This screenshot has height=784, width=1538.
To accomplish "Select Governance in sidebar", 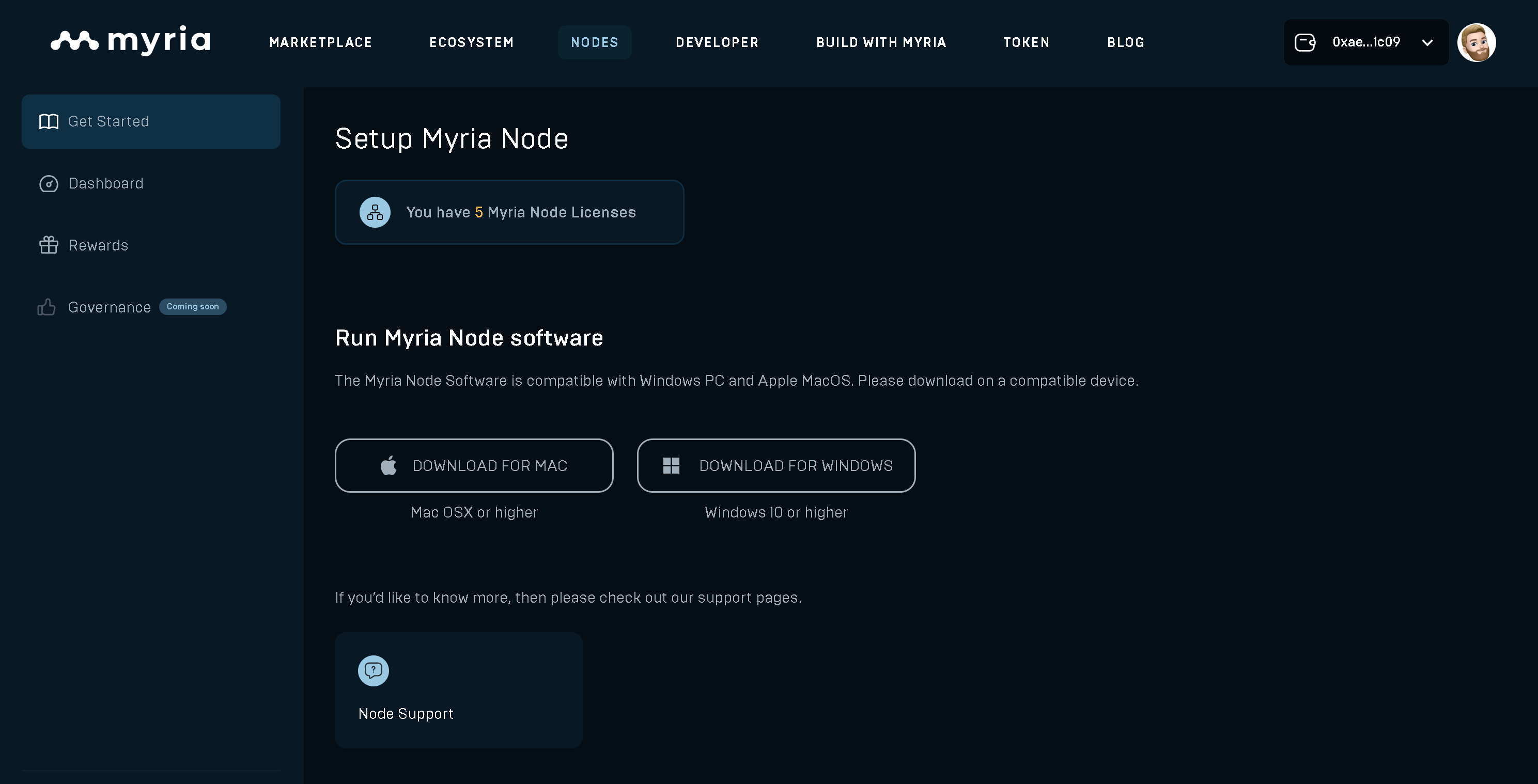I will (109, 307).
